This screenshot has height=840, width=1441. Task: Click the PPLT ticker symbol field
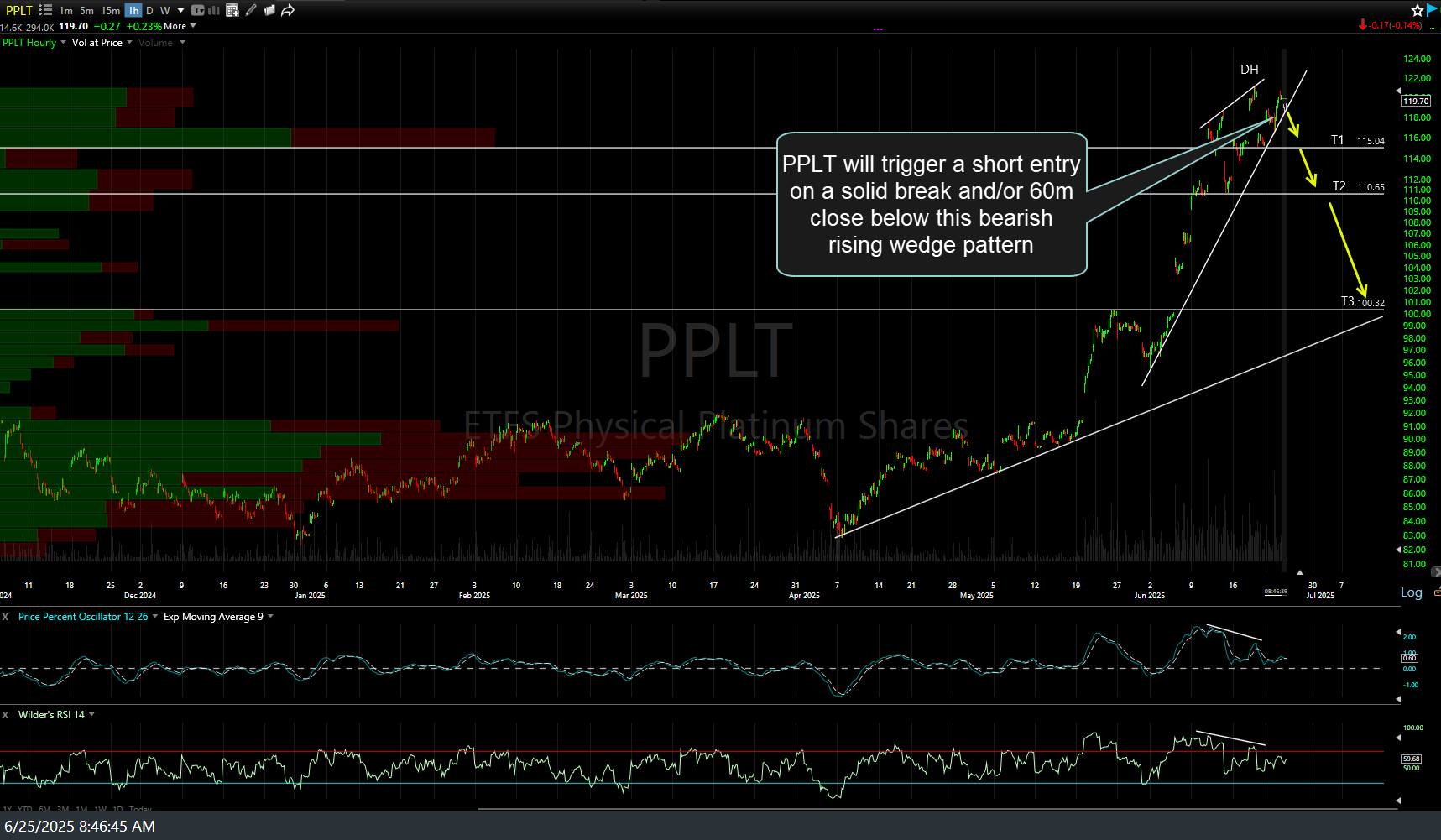pyautogui.click(x=18, y=10)
